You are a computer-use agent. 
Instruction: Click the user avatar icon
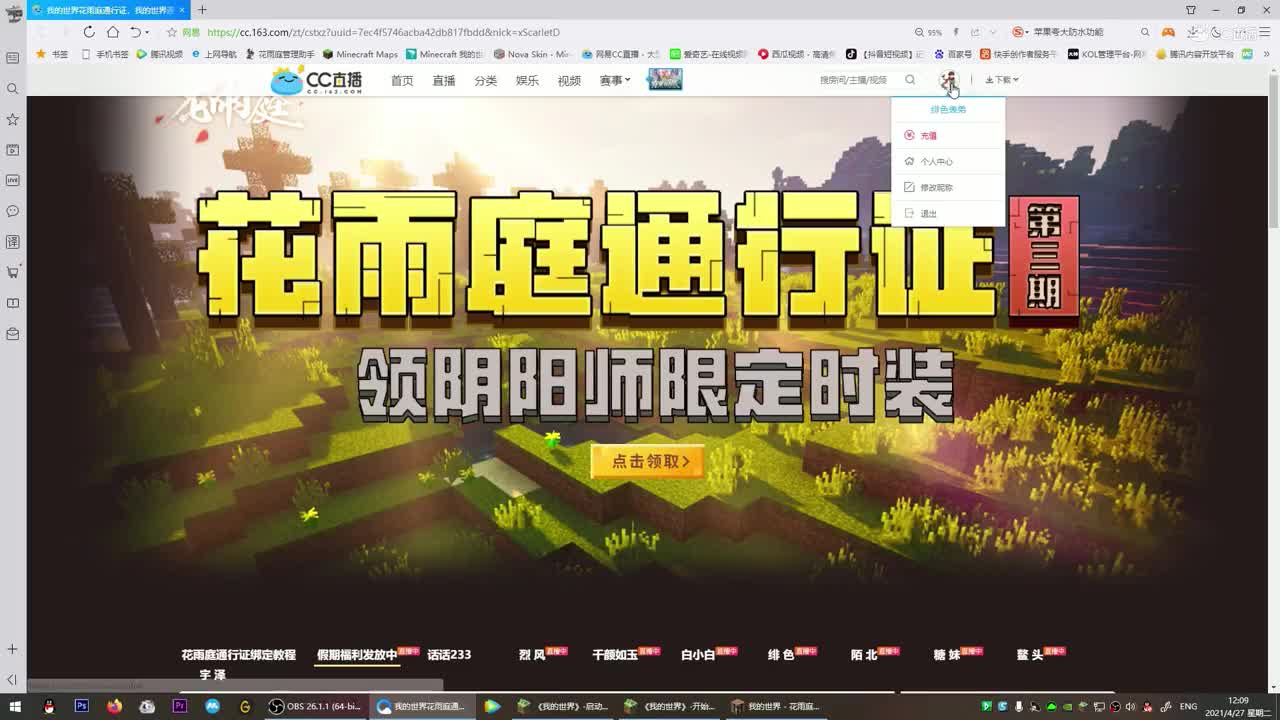tap(948, 79)
